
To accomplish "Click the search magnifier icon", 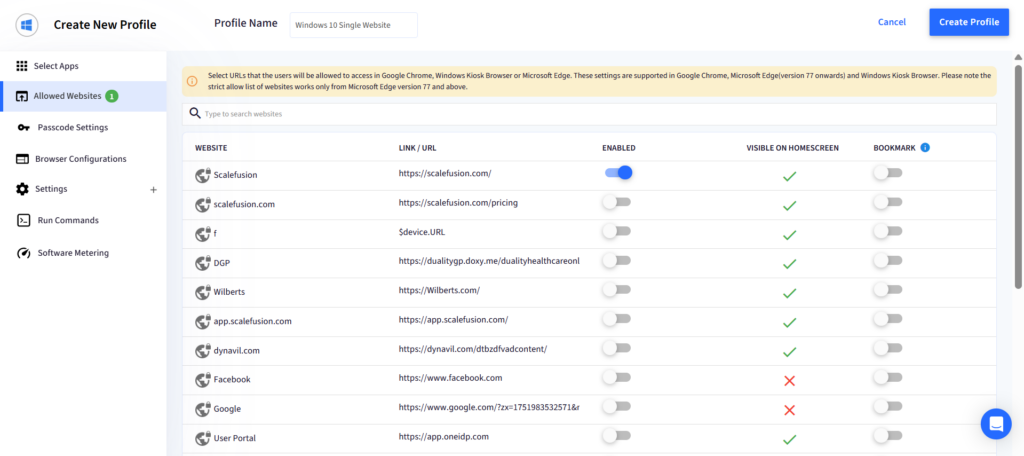I will [x=195, y=113].
